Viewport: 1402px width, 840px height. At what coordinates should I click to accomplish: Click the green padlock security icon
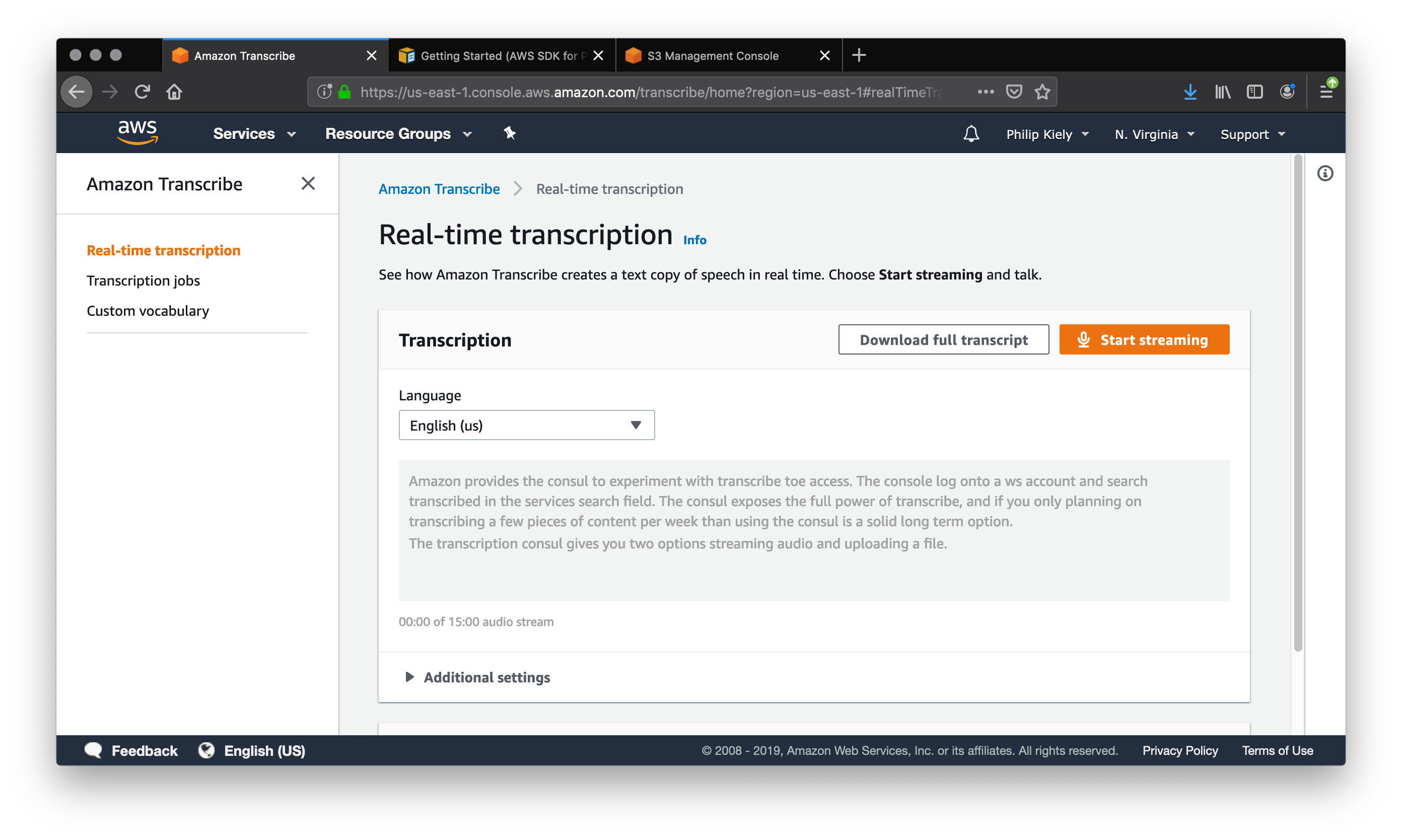(x=344, y=92)
